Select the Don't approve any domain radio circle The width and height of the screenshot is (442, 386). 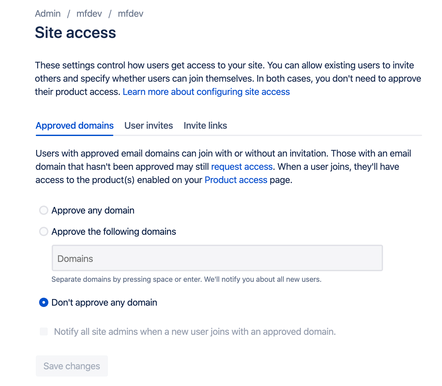point(44,302)
